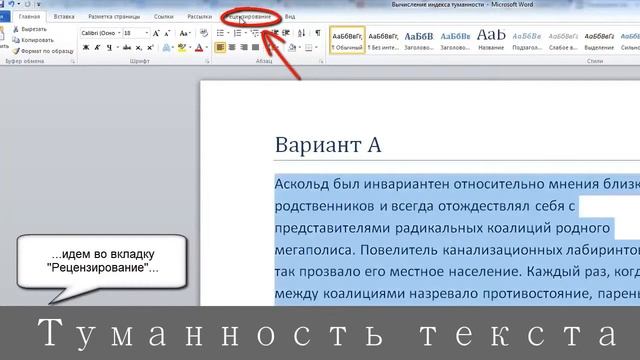Toggle strikethrough formatting
This screenshot has width=640, height=360.
click(127, 48)
